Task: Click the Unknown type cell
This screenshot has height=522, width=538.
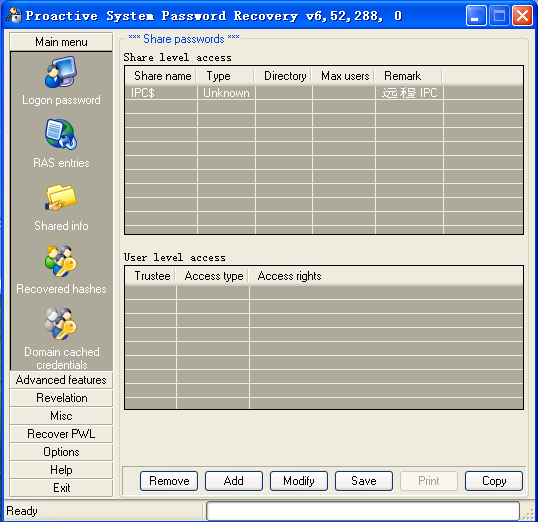Action: [226, 93]
